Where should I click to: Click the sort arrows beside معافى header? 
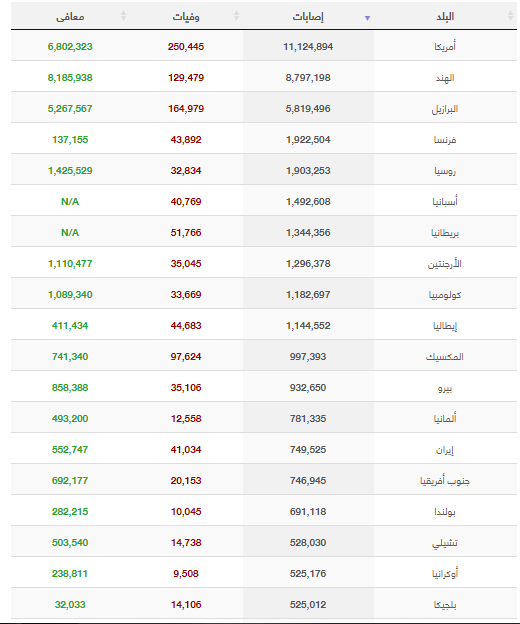tap(123, 16)
